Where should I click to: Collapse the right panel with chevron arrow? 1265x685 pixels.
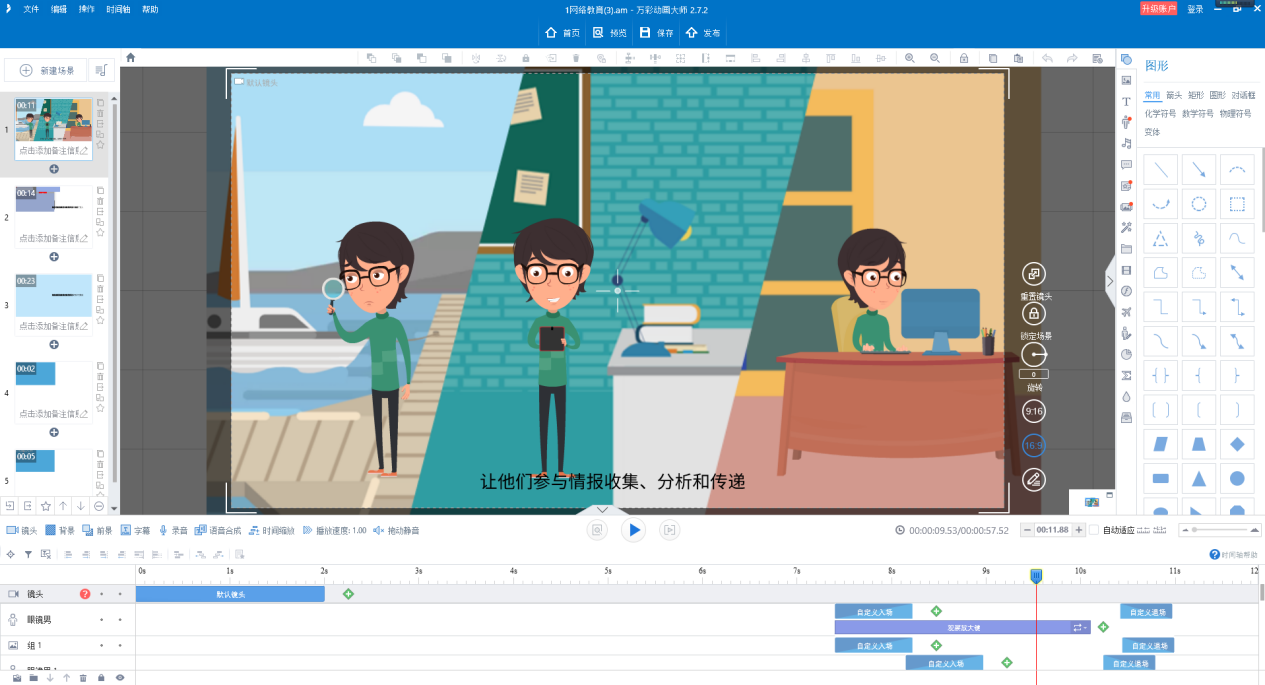1110,282
